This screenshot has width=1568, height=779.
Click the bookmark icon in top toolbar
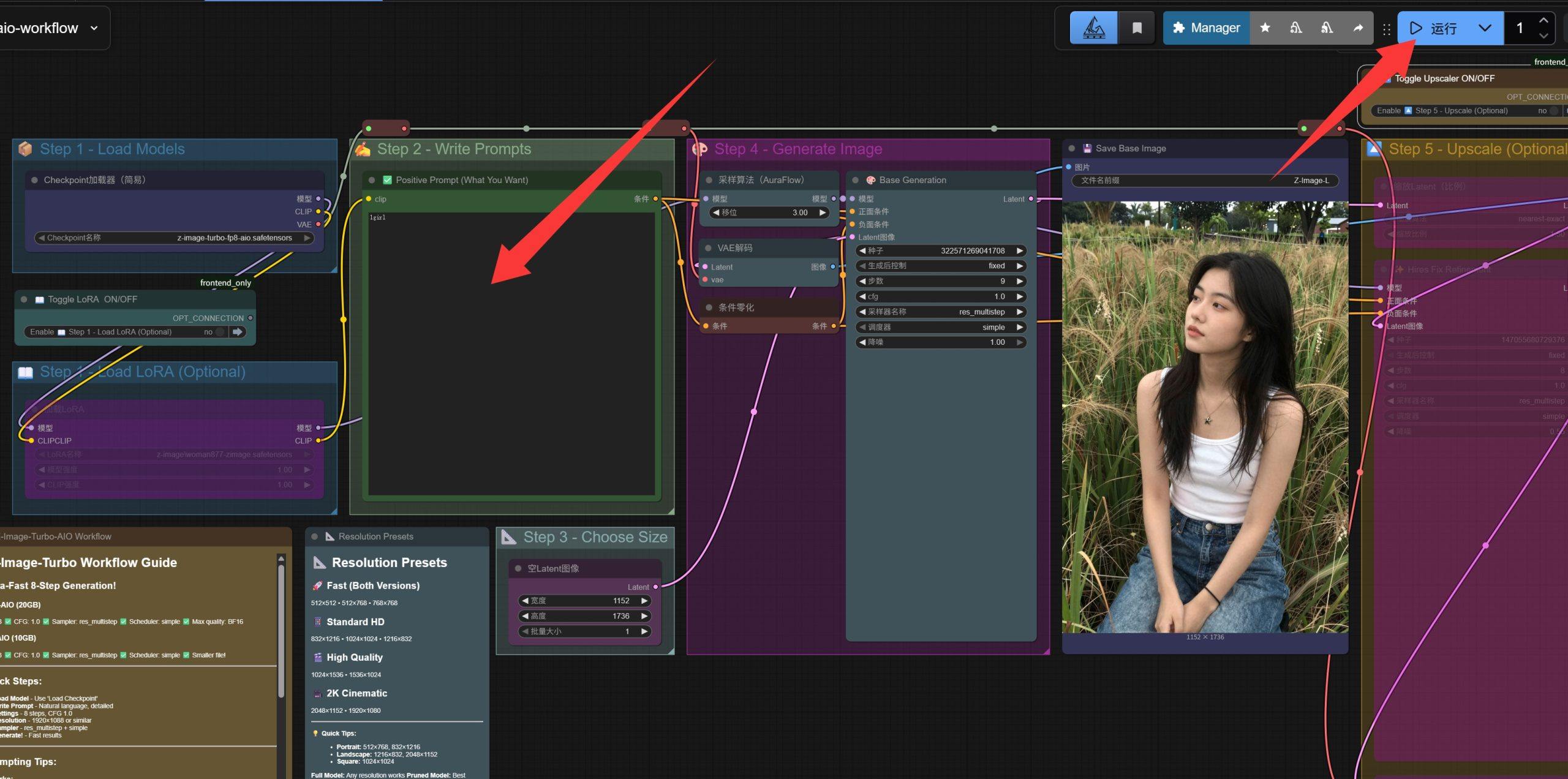pyautogui.click(x=1137, y=28)
